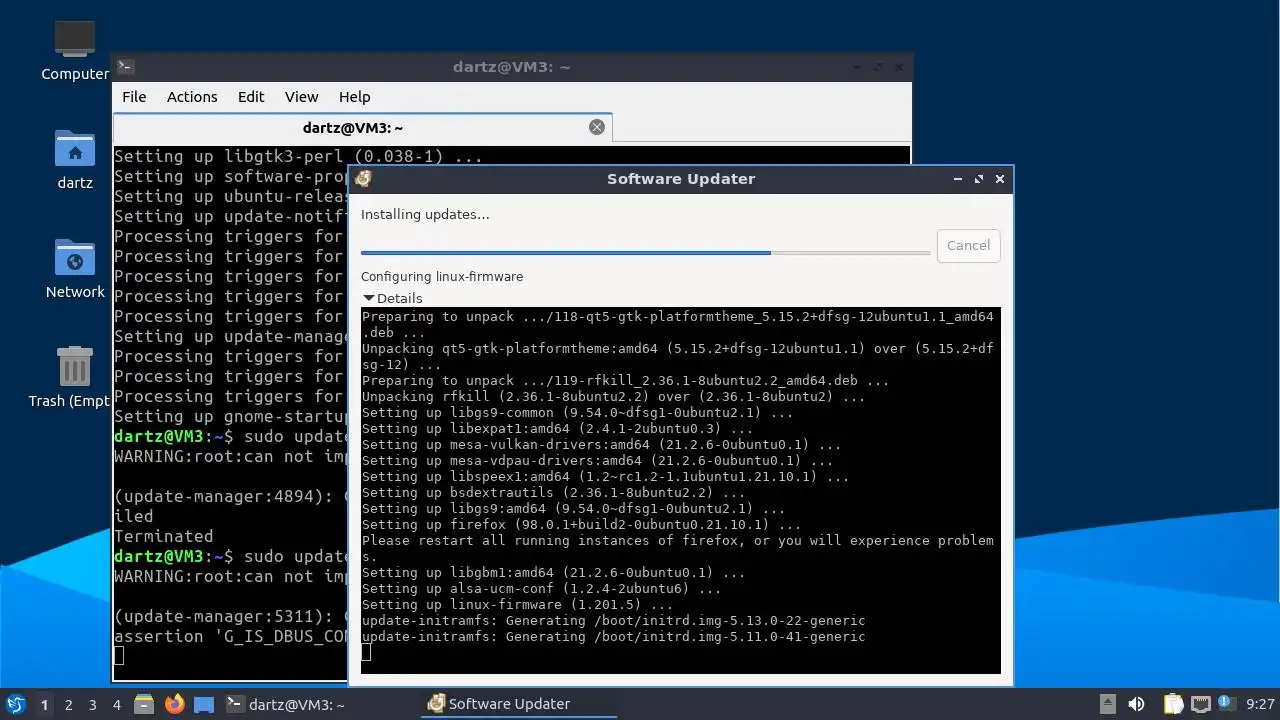Click the terminal window title bar icon

point(126,67)
